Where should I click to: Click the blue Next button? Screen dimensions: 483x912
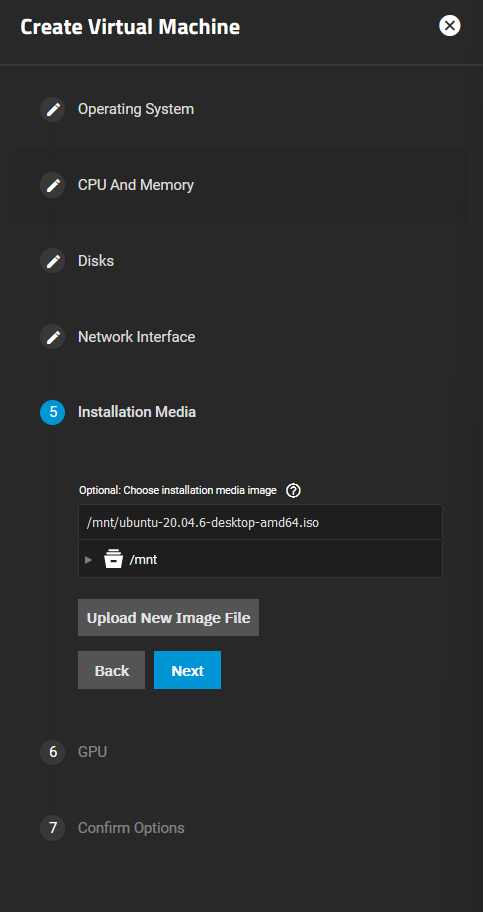pyautogui.click(x=187, y=670)
